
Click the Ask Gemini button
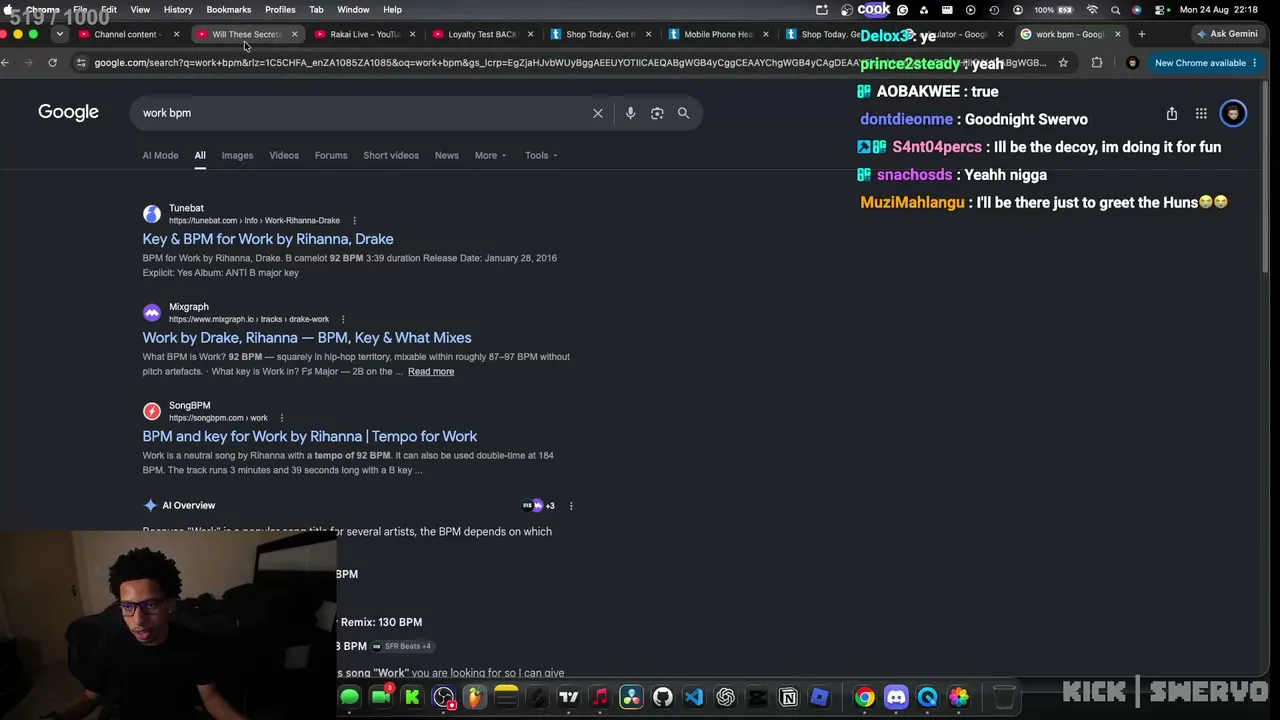1229,34
